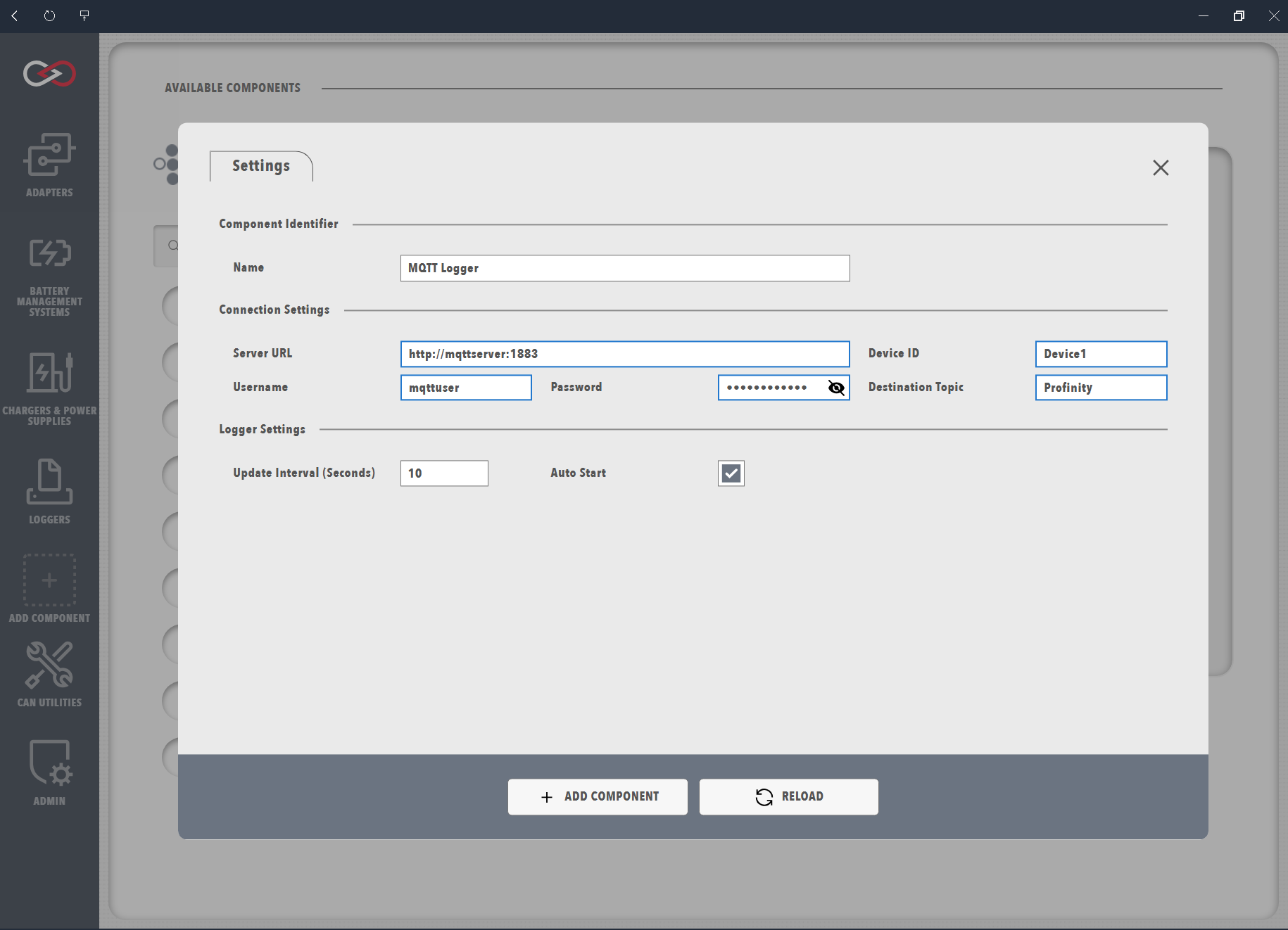
Task: Click the app logo at top left
Action: pos(49,73)
